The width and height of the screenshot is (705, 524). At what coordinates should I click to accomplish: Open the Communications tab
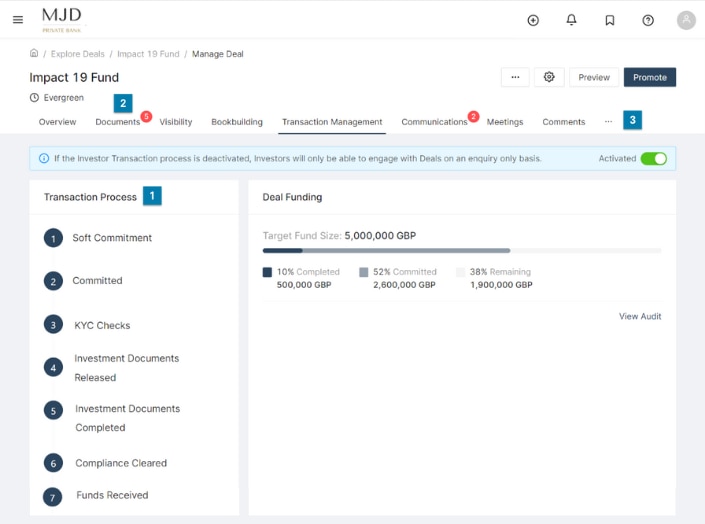click(x=434, y=122)
